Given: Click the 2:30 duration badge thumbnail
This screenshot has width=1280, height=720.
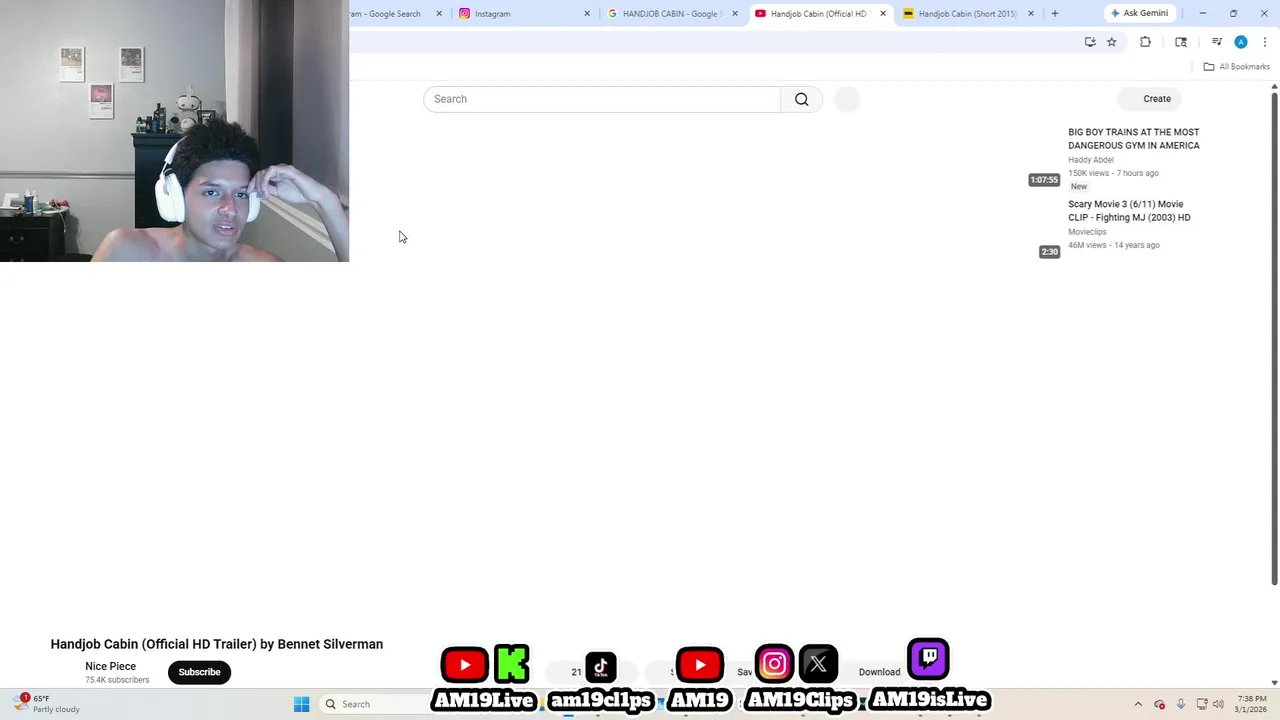Looking at the screenshot, I should click(x=1049, y=252).
